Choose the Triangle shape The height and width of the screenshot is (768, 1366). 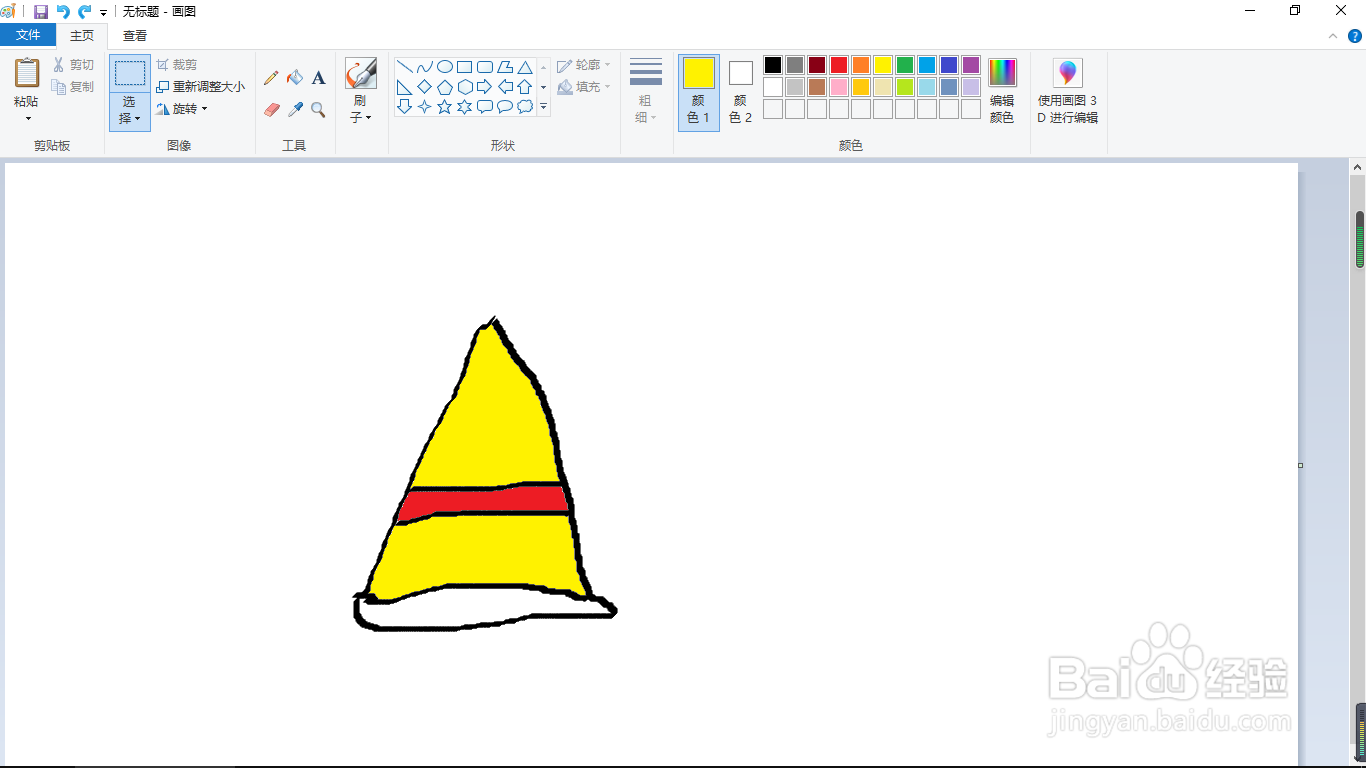525,67
